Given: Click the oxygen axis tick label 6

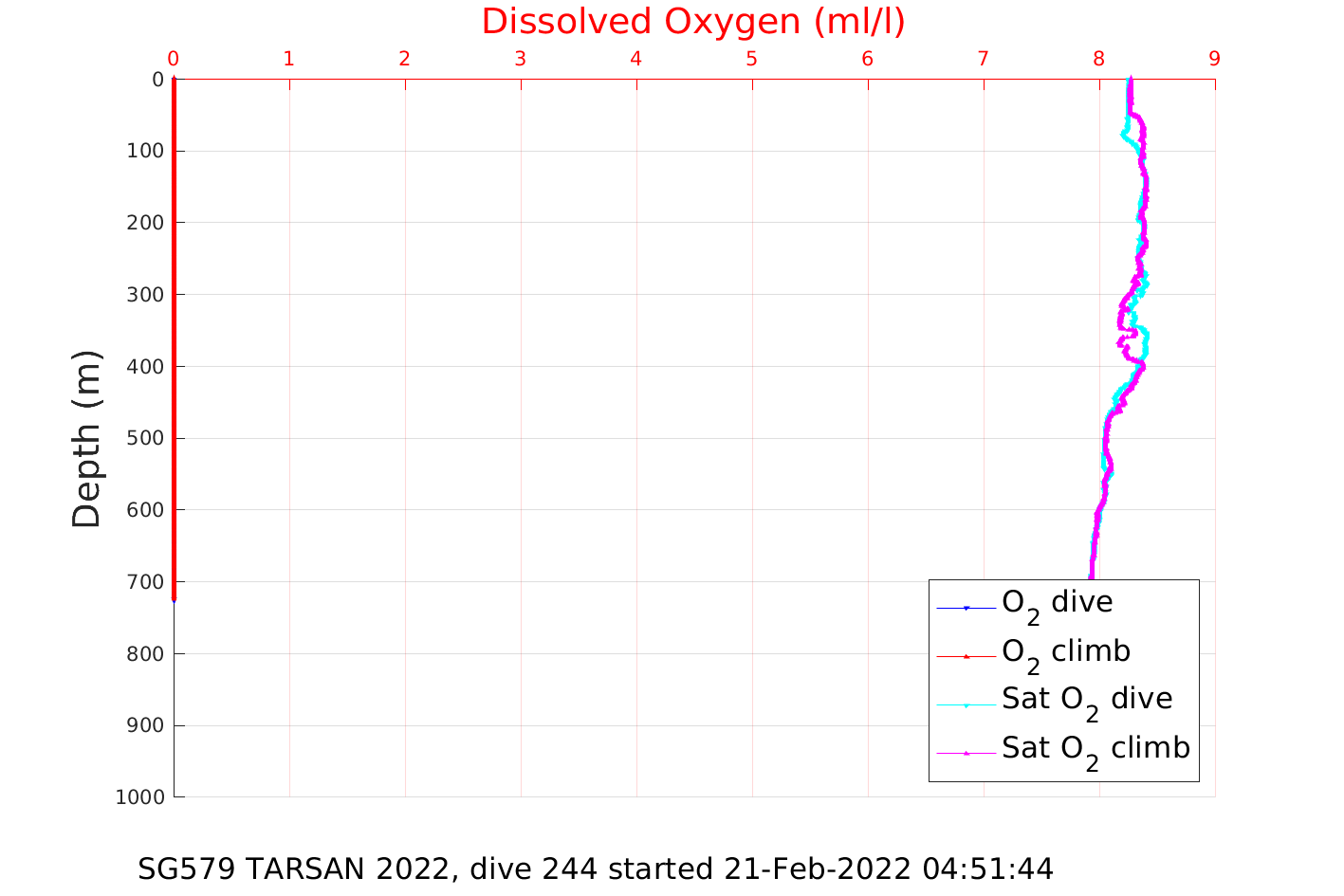Looking at the screenshot, I should [x=868, y=59].
